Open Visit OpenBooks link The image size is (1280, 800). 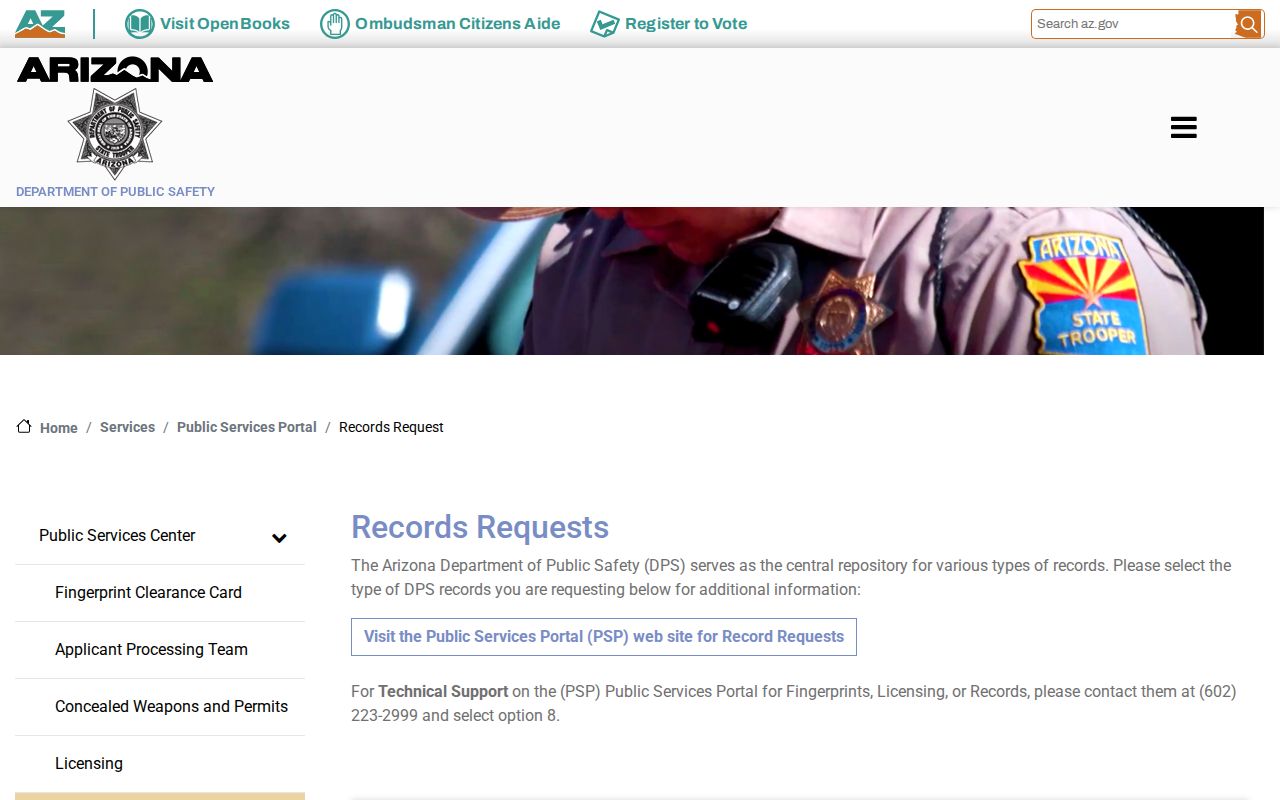pos(225,24)
